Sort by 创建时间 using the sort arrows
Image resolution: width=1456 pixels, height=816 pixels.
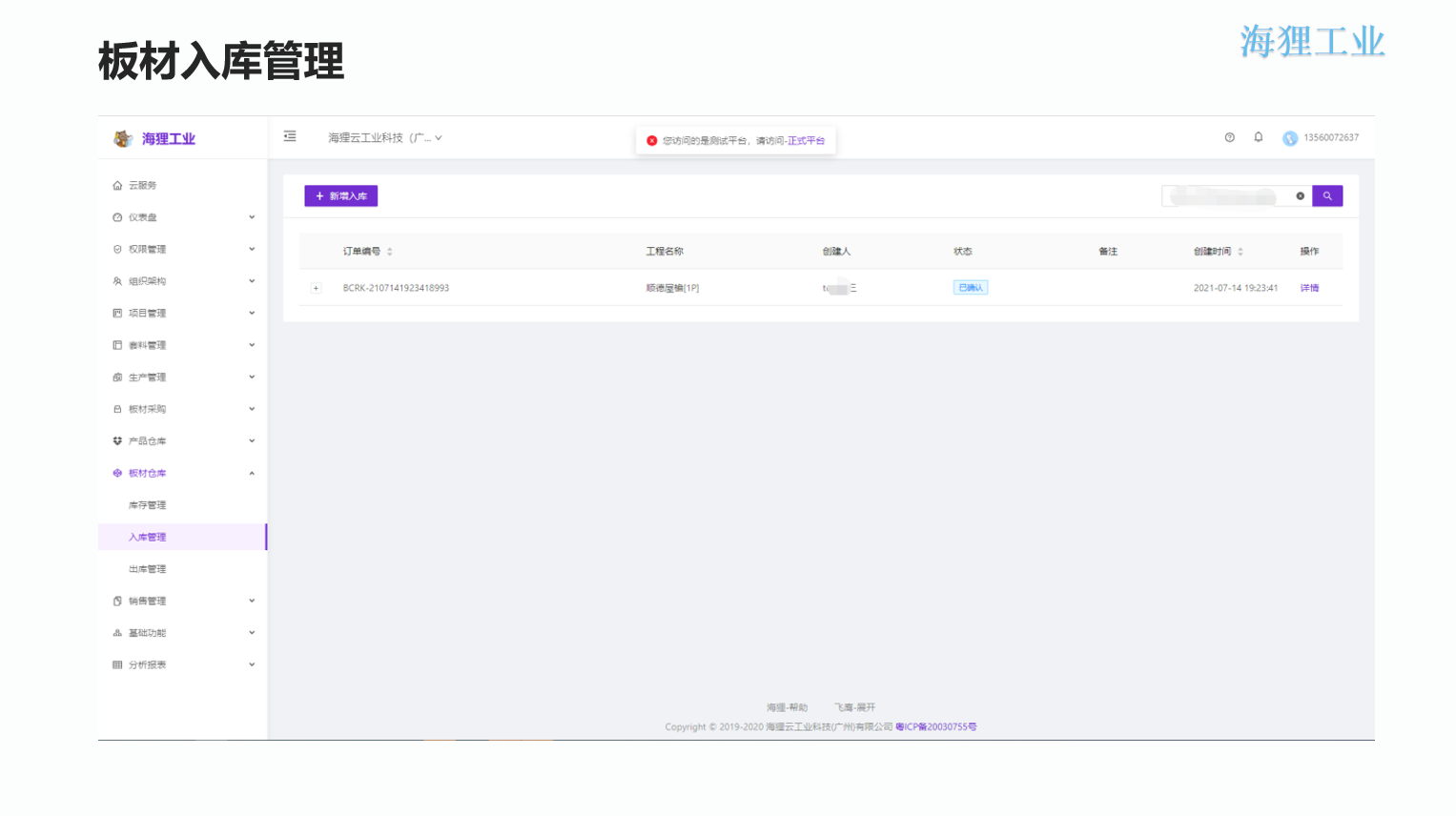[x=1241, y=252]
